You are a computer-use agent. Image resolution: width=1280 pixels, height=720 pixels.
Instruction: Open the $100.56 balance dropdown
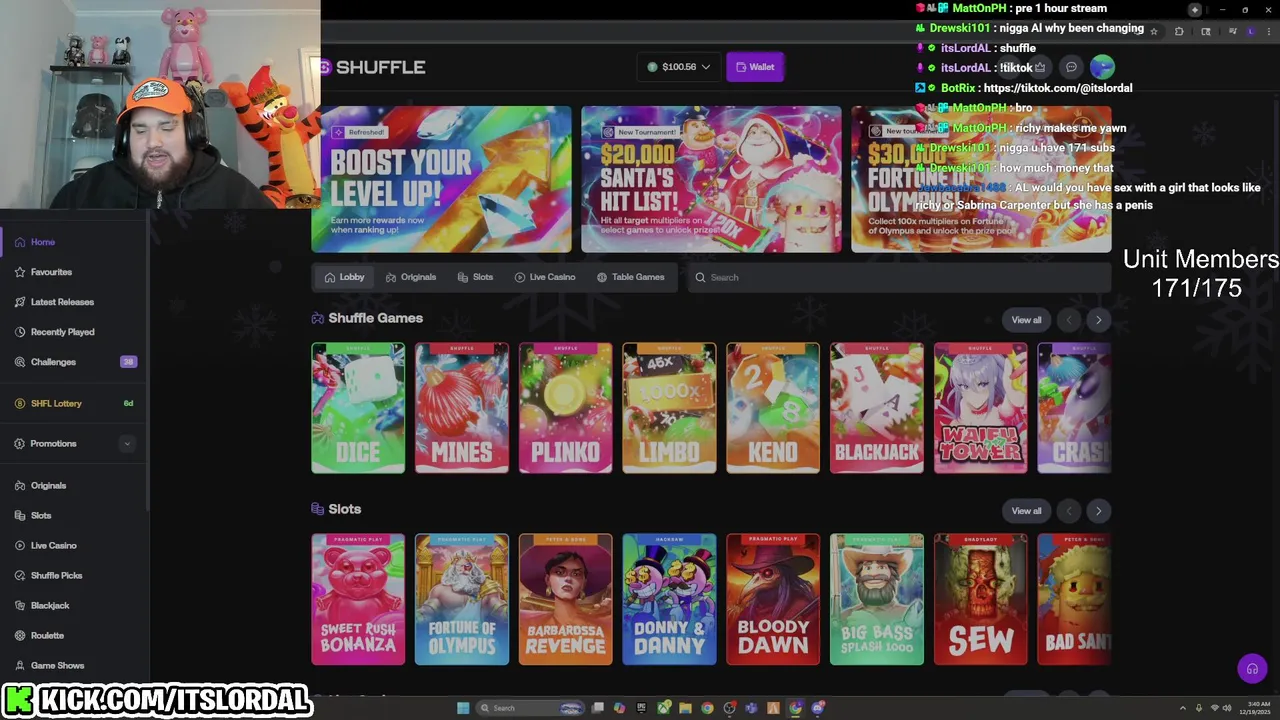click(x=678, y=67)
